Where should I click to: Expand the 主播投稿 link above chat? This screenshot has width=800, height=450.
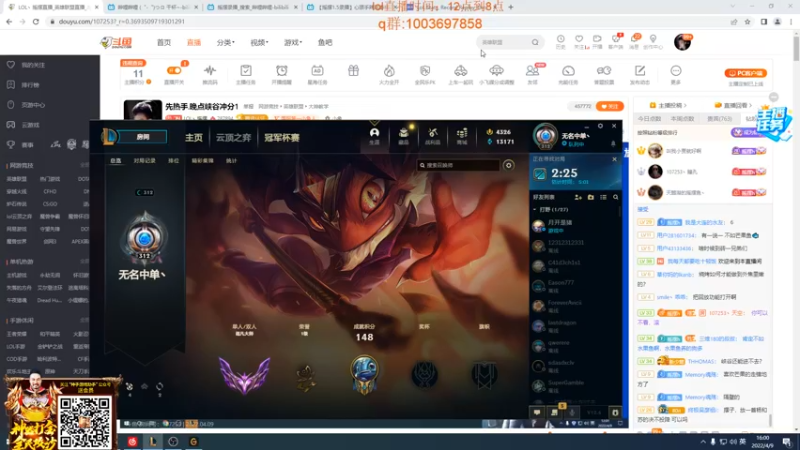(668, 105)
